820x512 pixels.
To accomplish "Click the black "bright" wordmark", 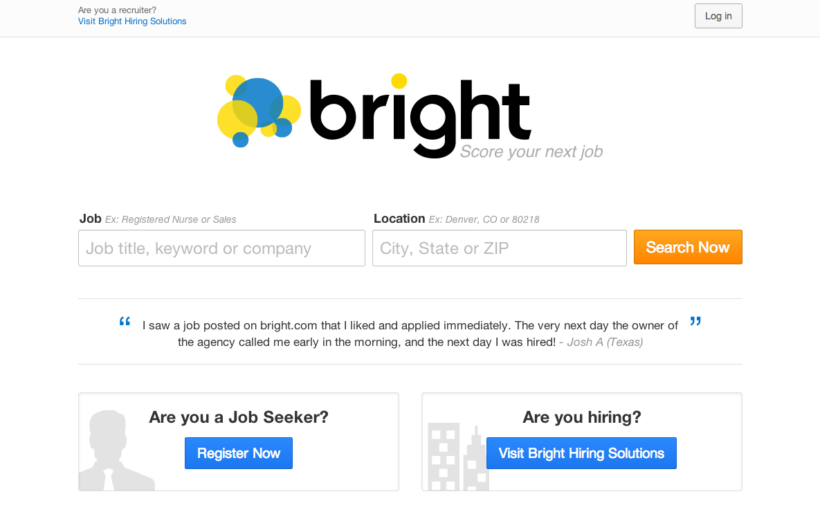I will (x=420, y=115).
